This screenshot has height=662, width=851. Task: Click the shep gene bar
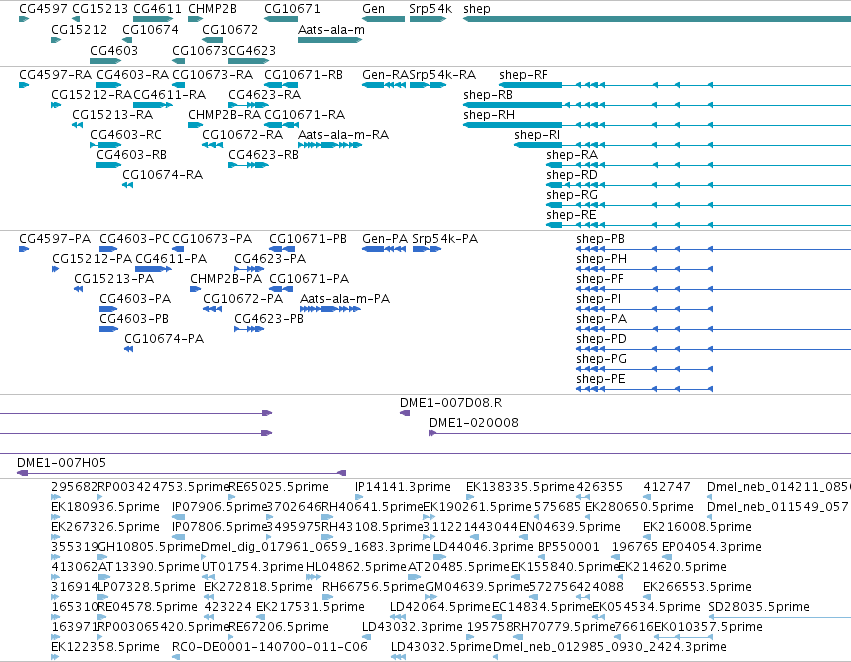click(657, 19)
